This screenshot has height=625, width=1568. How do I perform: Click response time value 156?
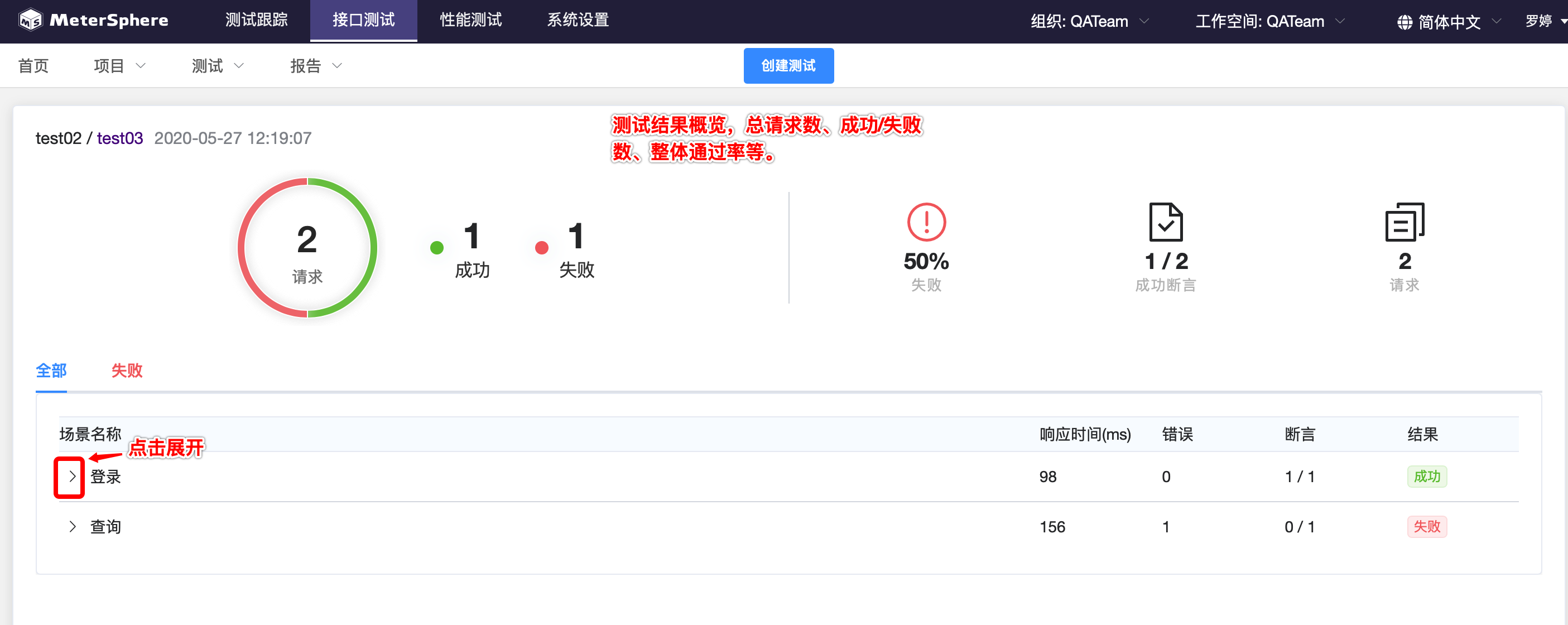[x=1052, y=527]
